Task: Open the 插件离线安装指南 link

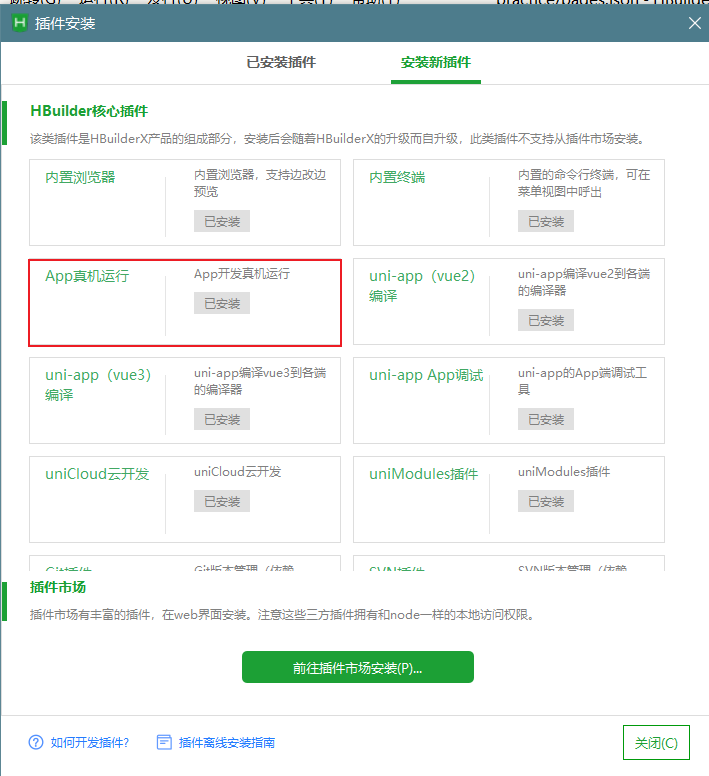Action: click(x=227, y=742)
